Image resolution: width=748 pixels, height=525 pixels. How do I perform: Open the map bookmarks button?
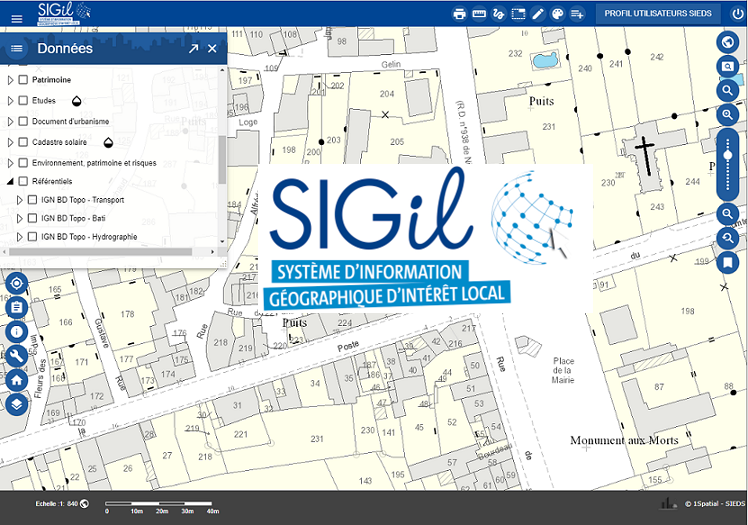point(727,262)
